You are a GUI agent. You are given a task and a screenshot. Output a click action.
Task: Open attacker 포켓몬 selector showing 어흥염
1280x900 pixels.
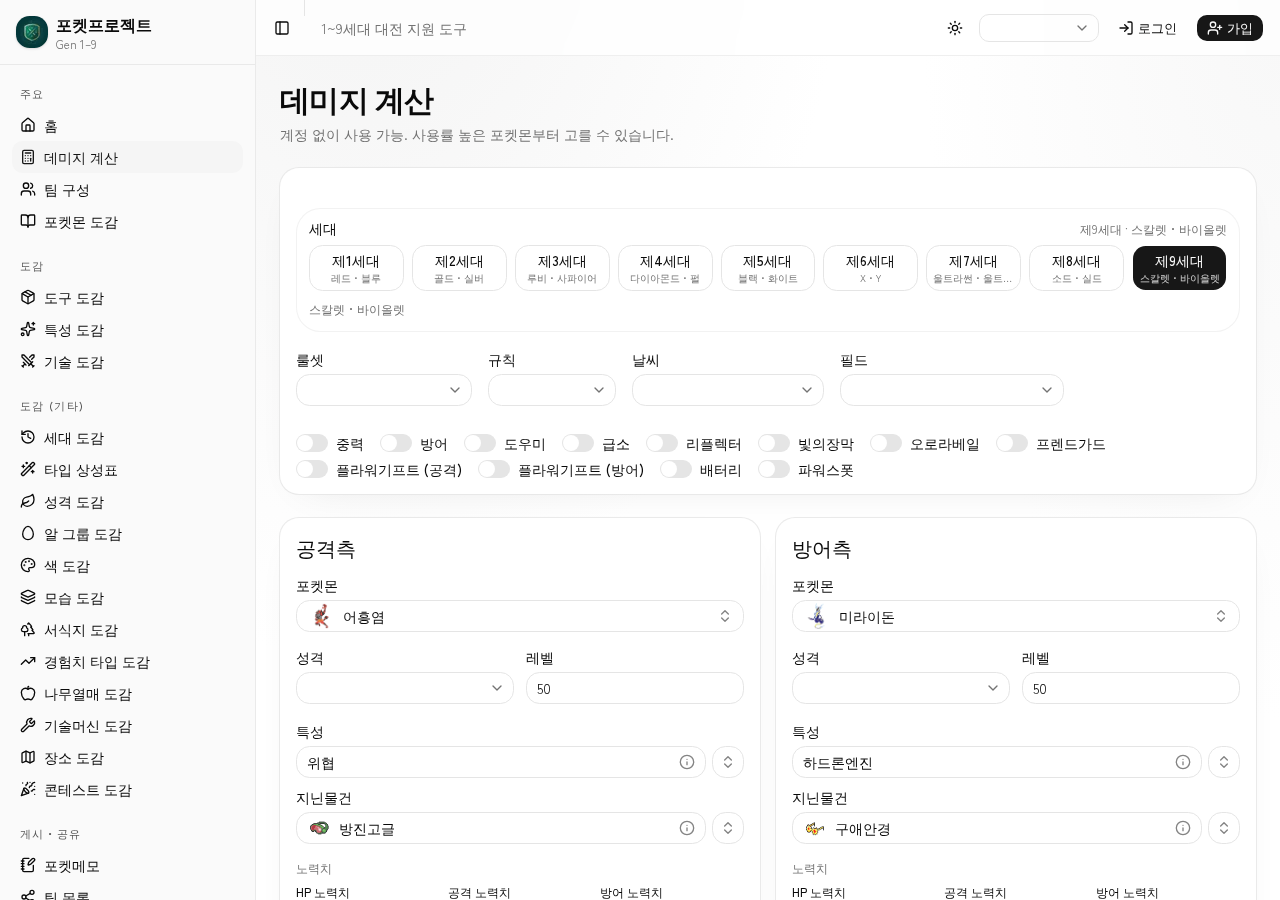(520, 616)
